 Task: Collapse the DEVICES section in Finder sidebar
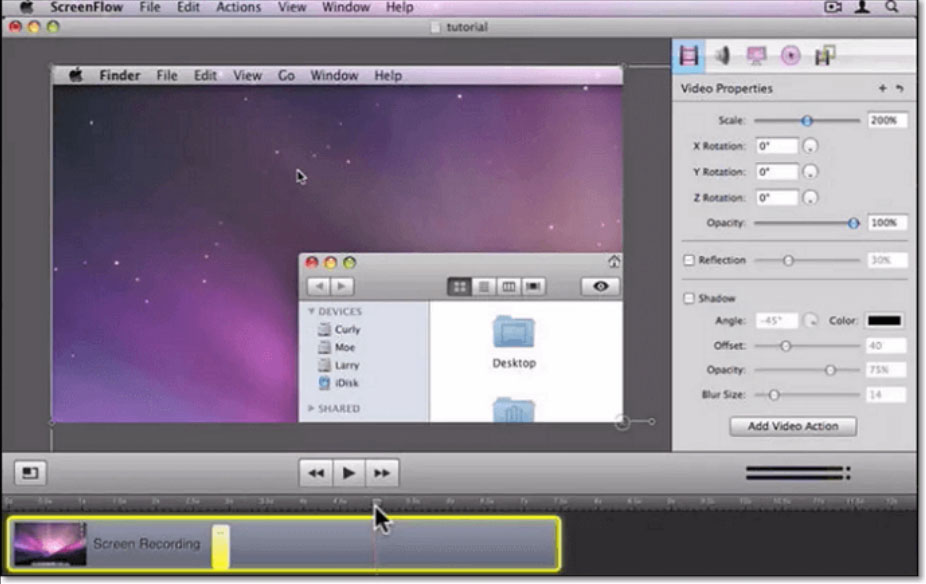pyautogui.click(x=311, y=311)
